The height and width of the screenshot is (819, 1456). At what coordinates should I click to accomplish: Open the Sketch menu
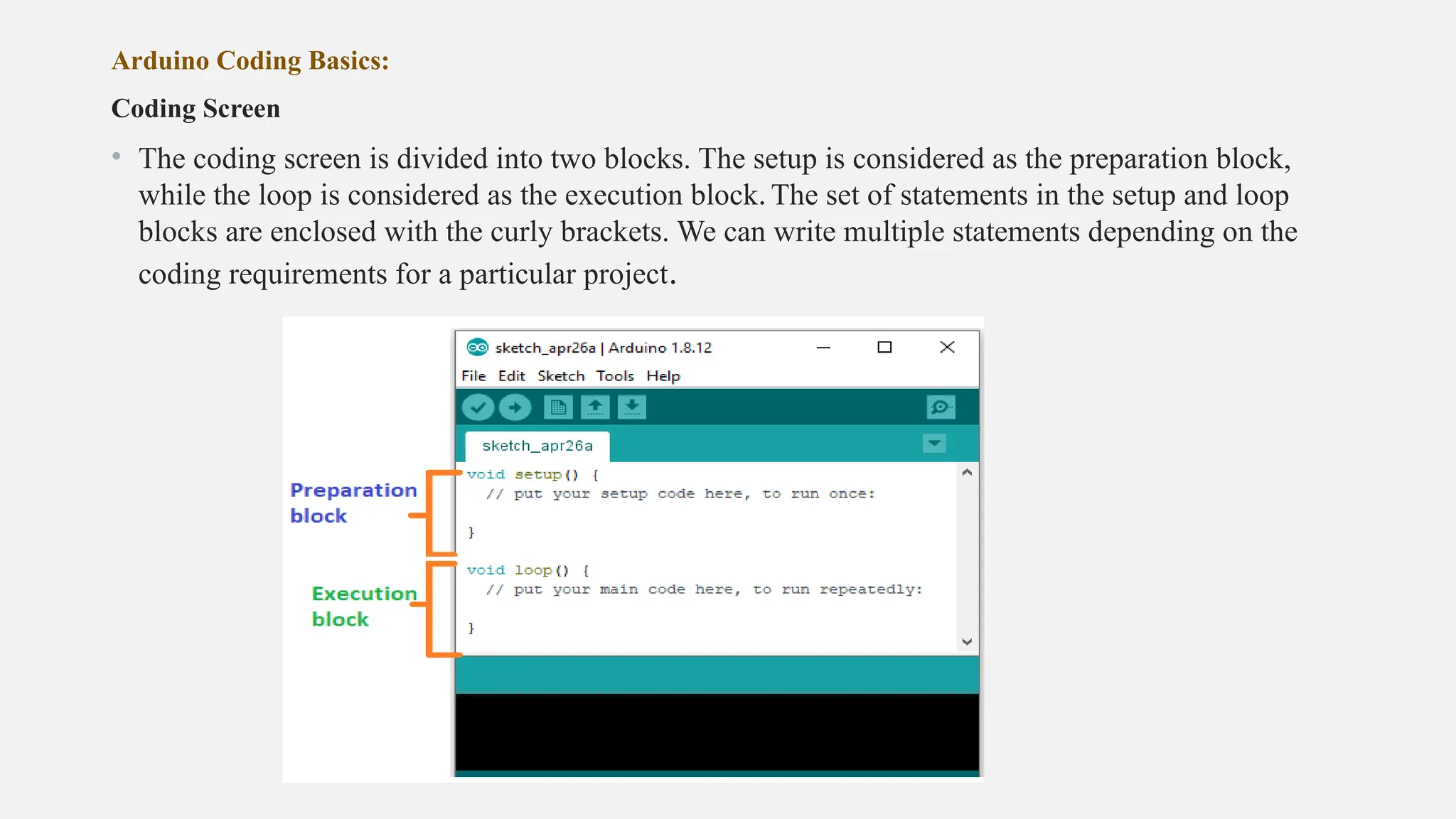[x=561, y=376]
